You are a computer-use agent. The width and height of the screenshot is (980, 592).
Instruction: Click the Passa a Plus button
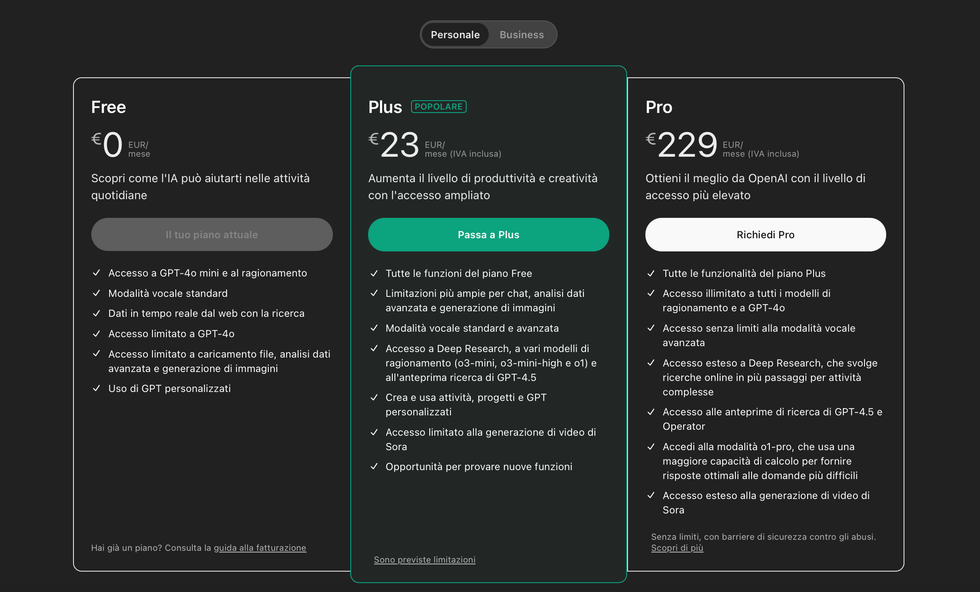tap(488, 234)
